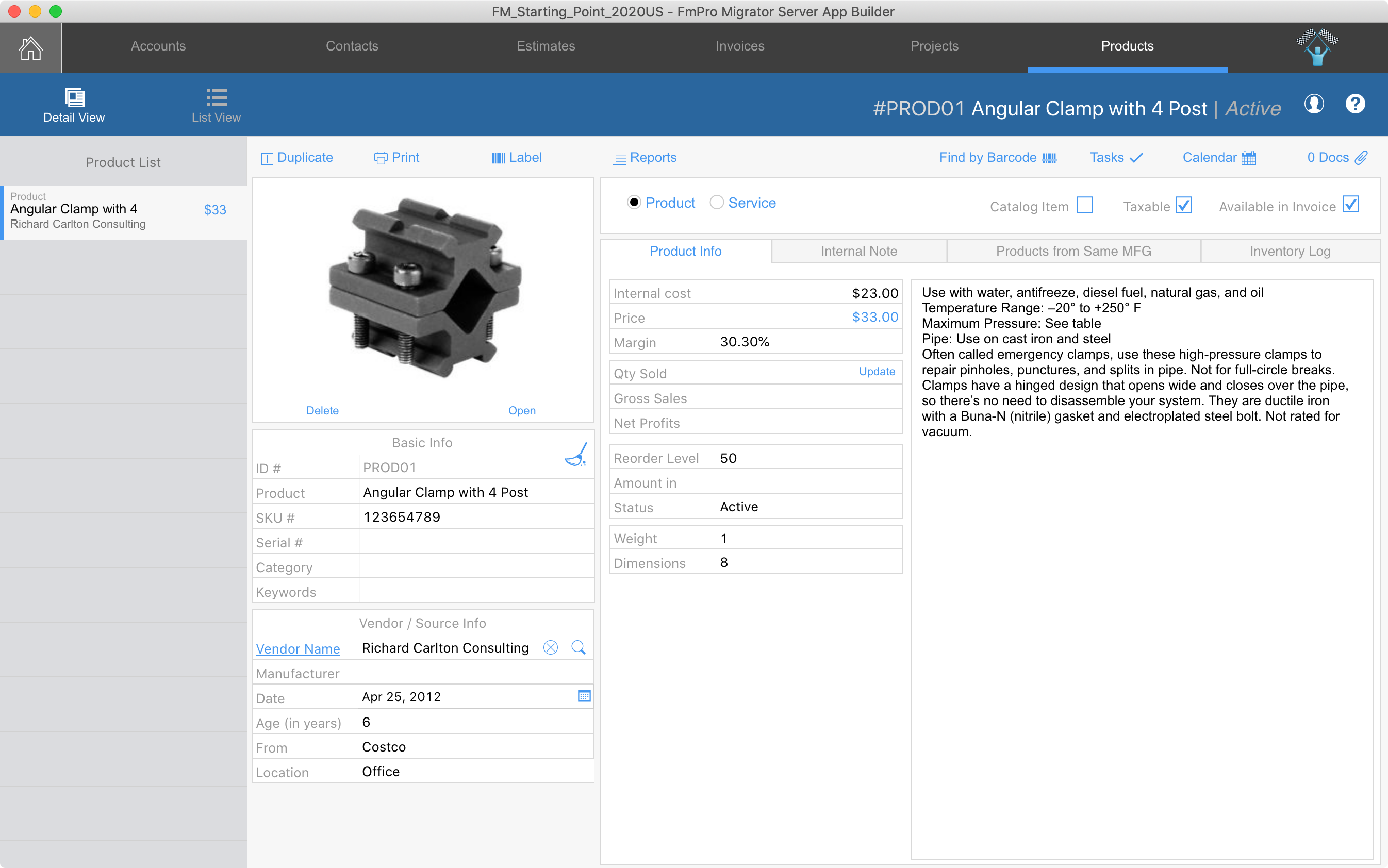Clear vendor name with the X icon
This screenshot has width=1388, height=868.
click(550, 647)
